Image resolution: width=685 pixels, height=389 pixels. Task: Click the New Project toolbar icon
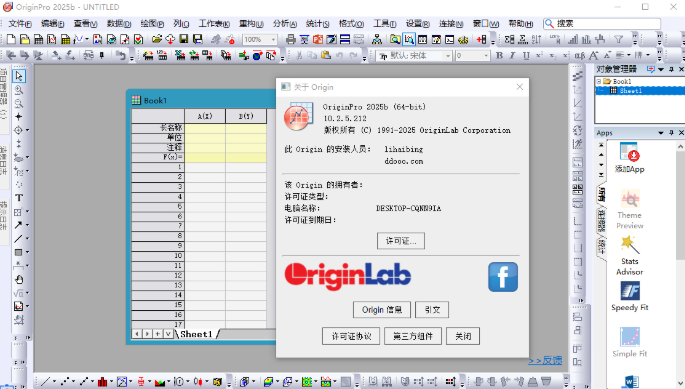(11, 40)
